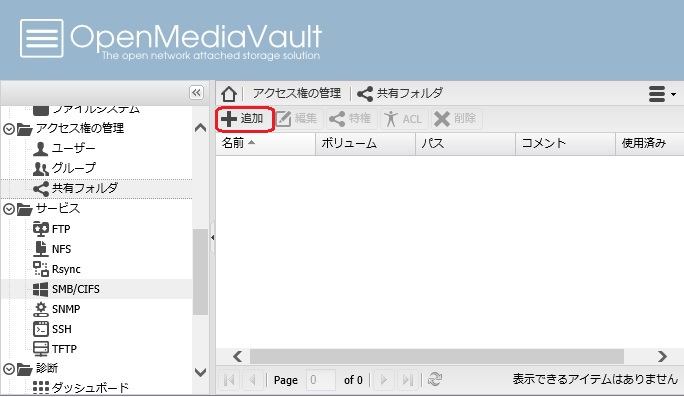This screenshot has width=684, height=397.
Task: Go to the home page icon
Action: pyautogui.click(x=229, y=93)
